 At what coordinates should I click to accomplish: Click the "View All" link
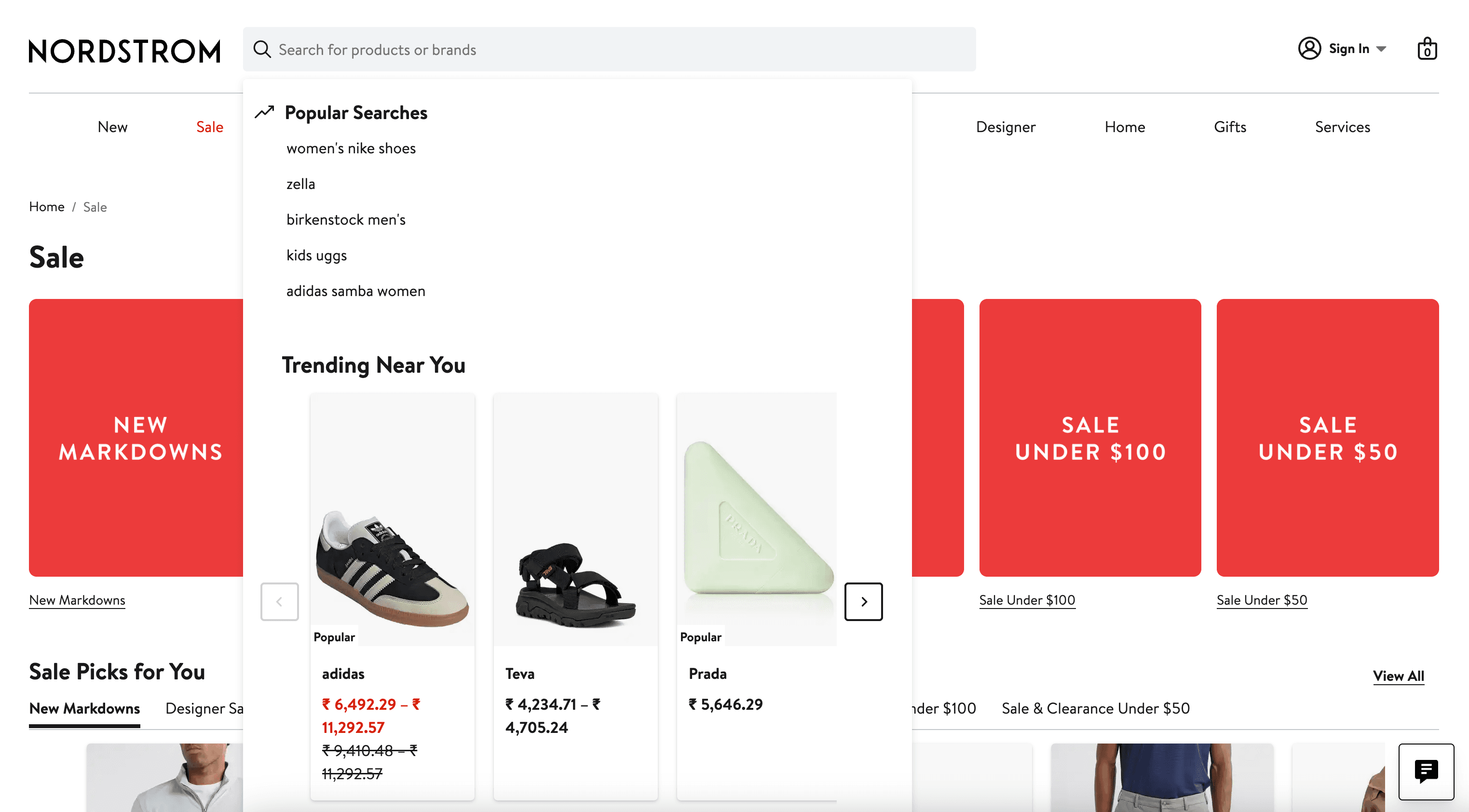[1398, 676]
